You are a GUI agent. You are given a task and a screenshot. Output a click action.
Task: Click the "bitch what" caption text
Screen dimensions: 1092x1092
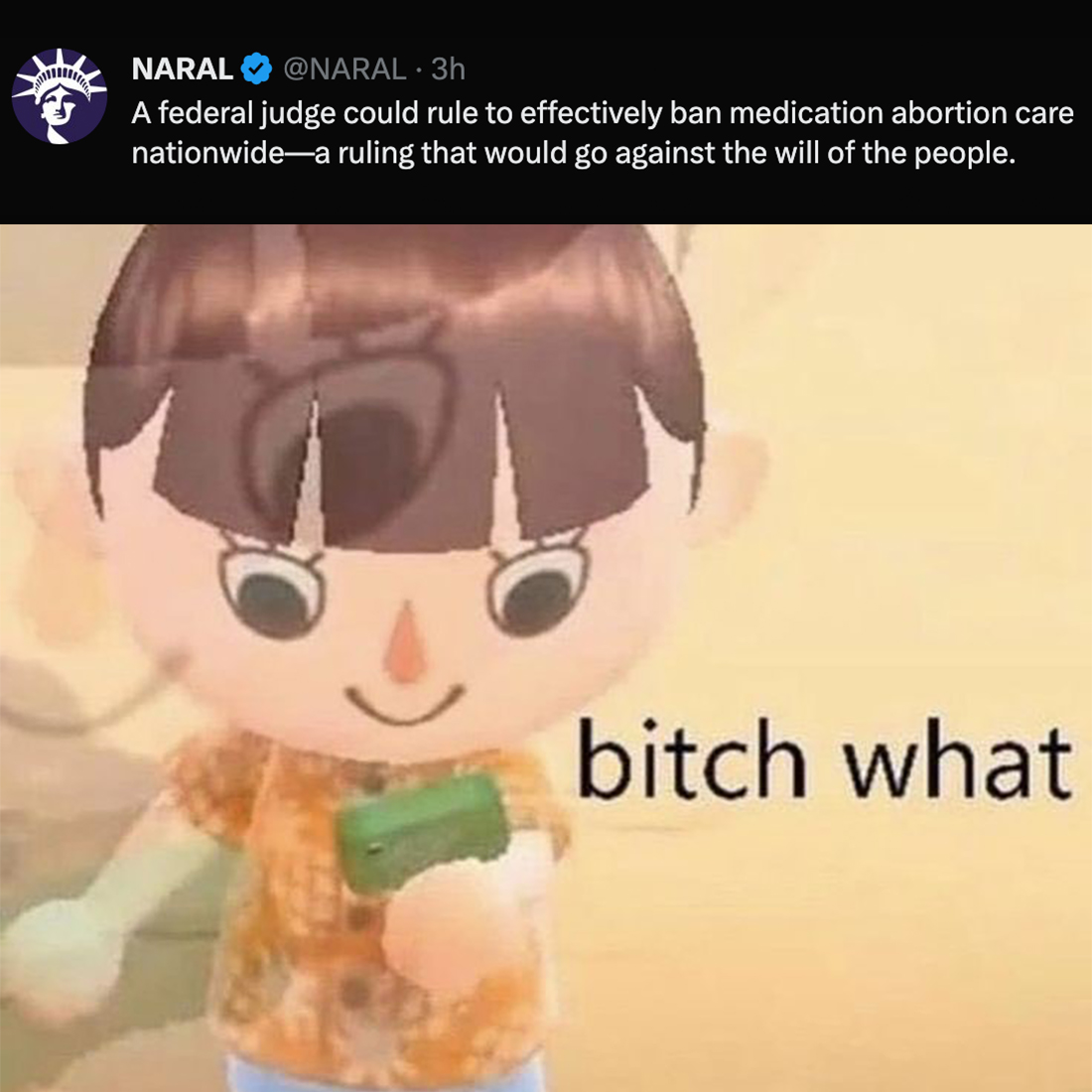click(825, 759)
